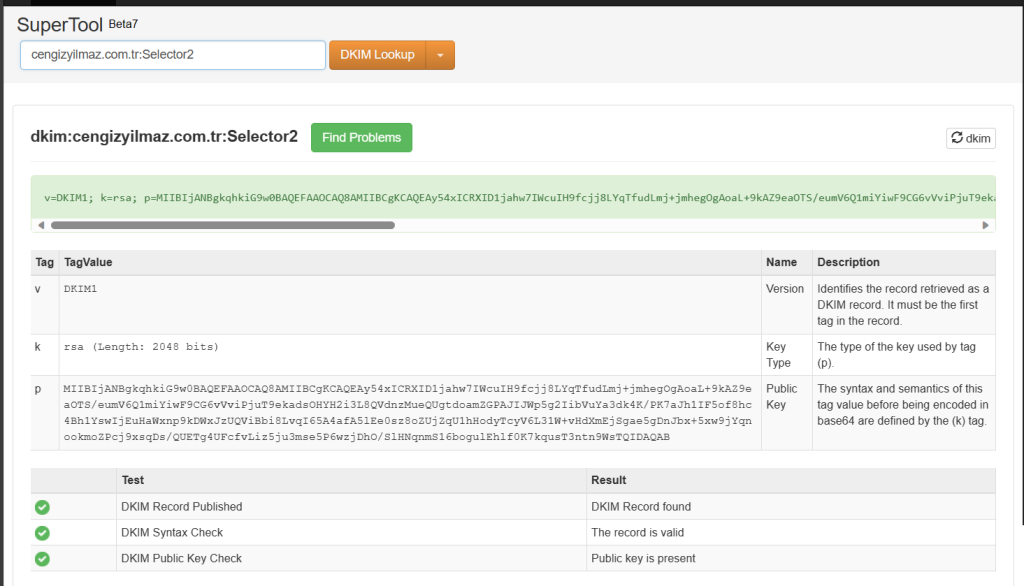Click the TagValue column header

pyautogui.click(x=88, y=263)
